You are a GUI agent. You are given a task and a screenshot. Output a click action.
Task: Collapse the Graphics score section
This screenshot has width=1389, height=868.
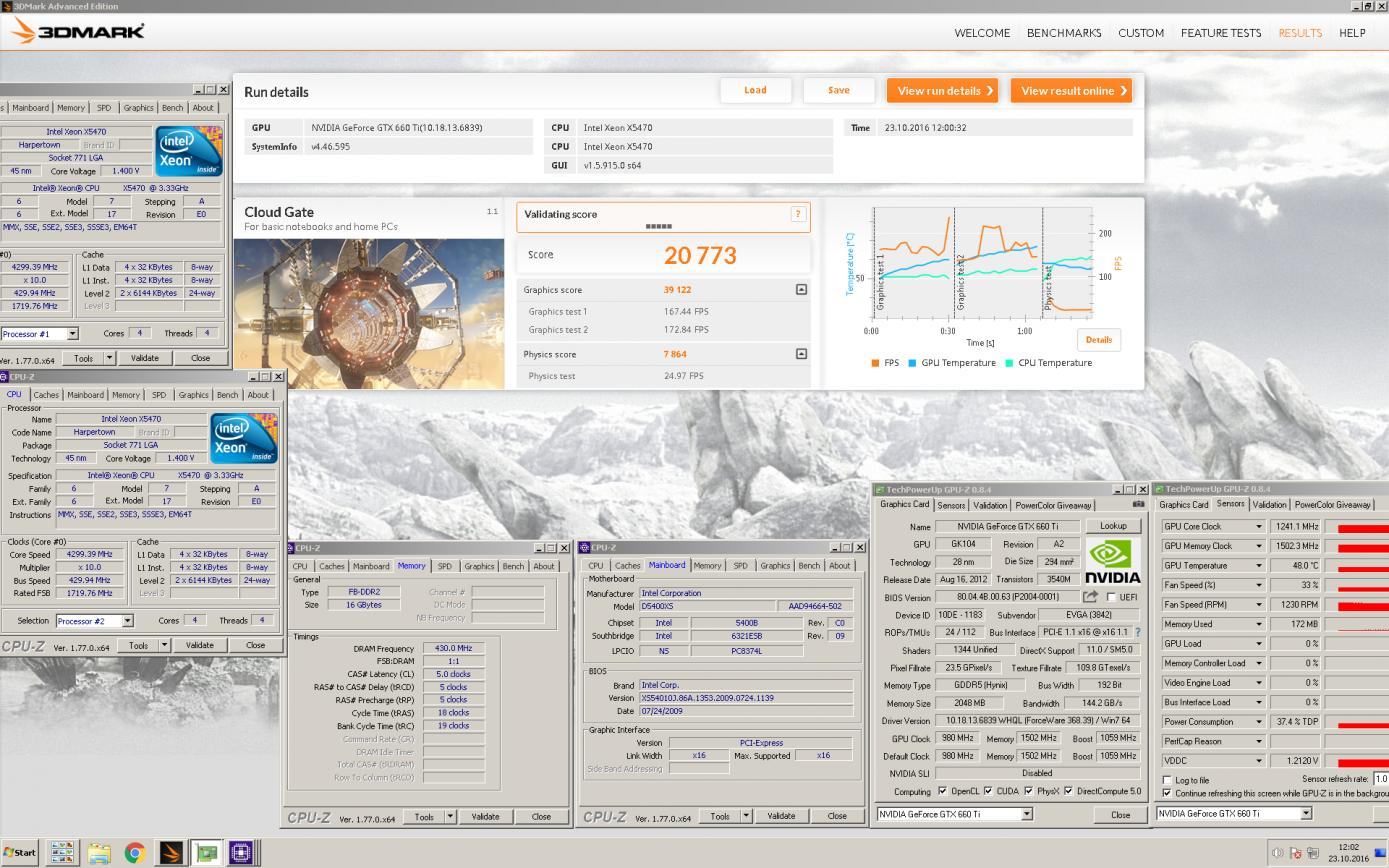click(801, 289)
